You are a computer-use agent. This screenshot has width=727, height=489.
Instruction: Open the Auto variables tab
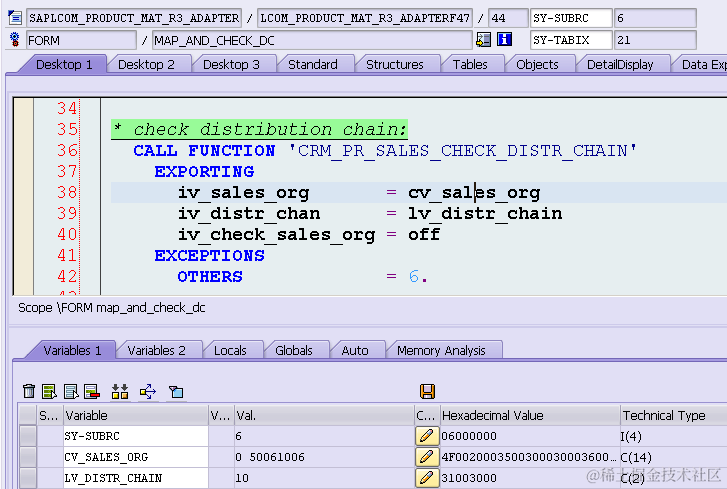tap(355, 350)
